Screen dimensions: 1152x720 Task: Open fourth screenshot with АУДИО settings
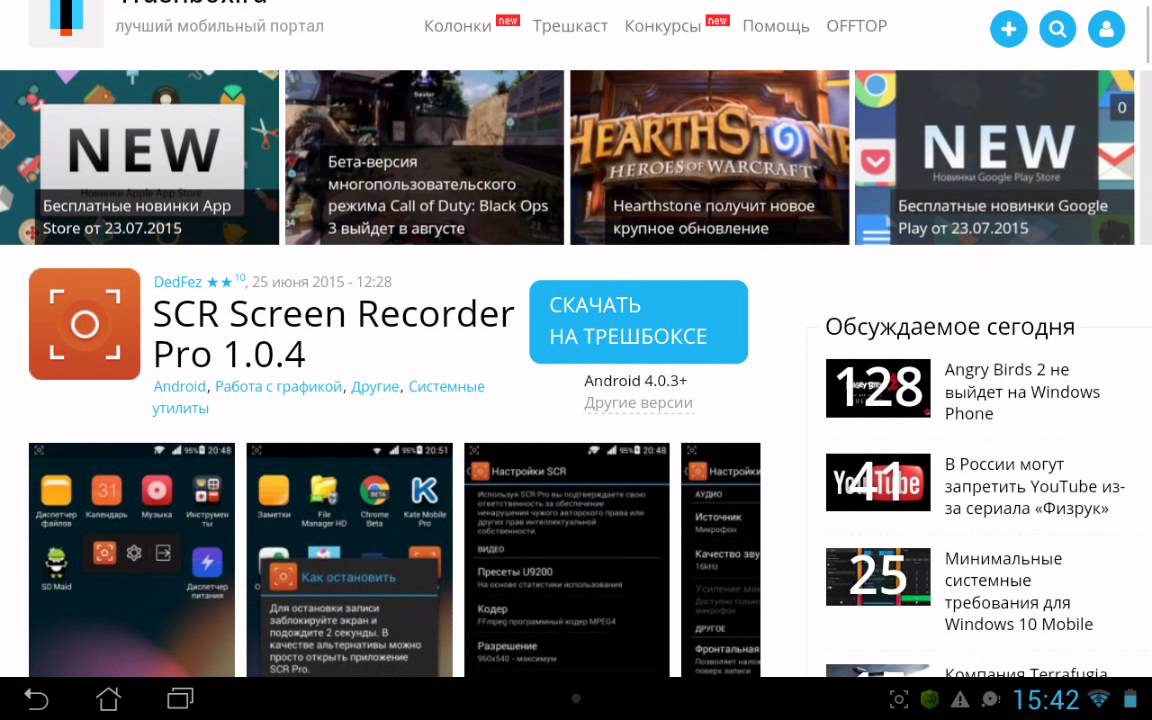tap(721, 560)
